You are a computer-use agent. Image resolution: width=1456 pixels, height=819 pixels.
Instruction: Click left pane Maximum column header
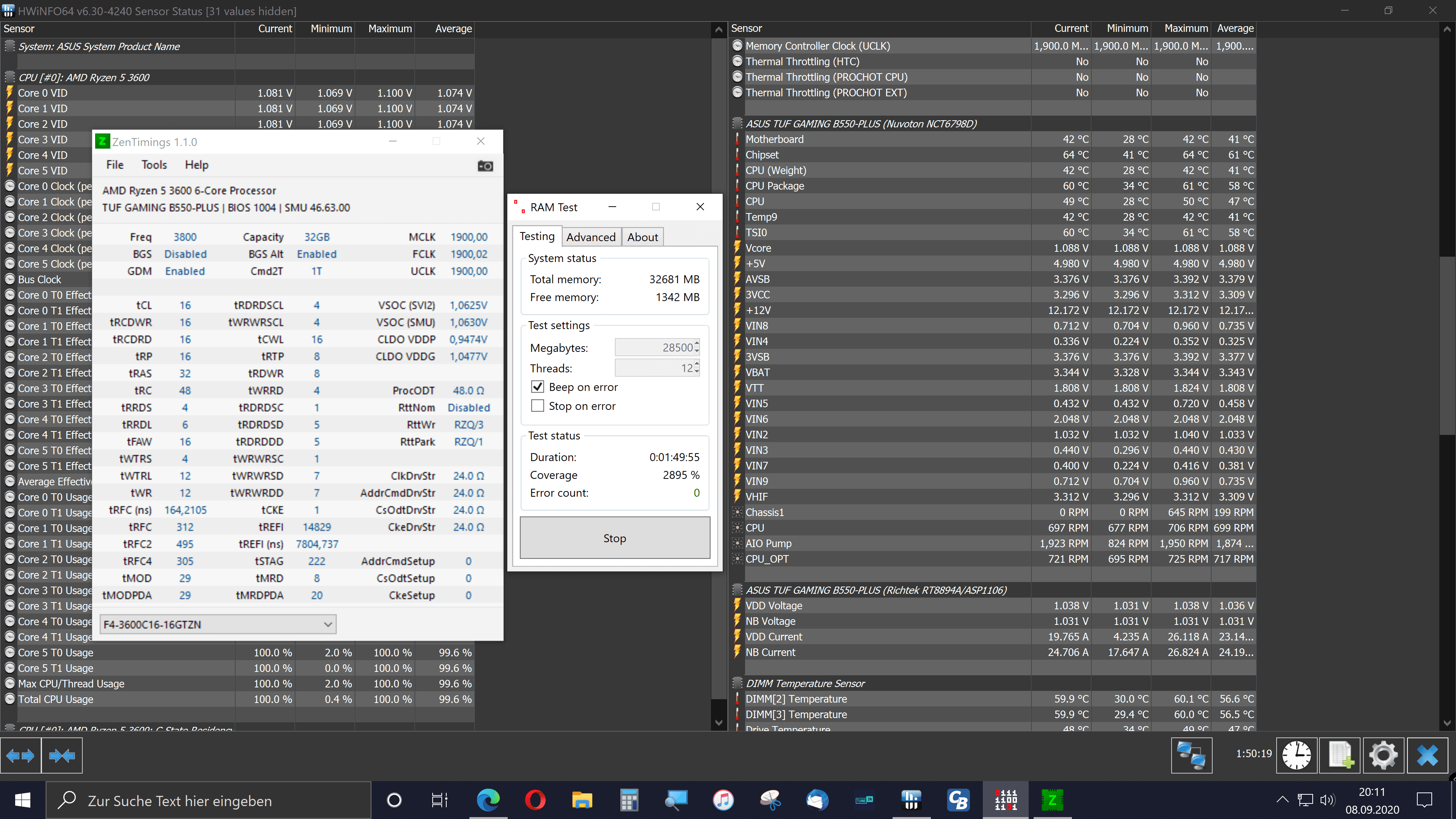[x=385, y=29]
